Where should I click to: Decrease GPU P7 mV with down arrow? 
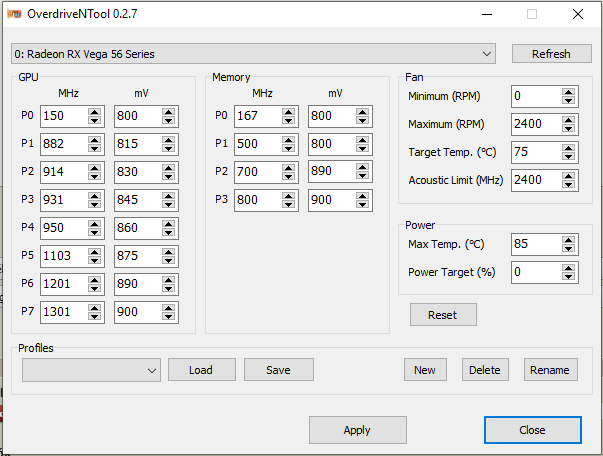coord(168,316)
